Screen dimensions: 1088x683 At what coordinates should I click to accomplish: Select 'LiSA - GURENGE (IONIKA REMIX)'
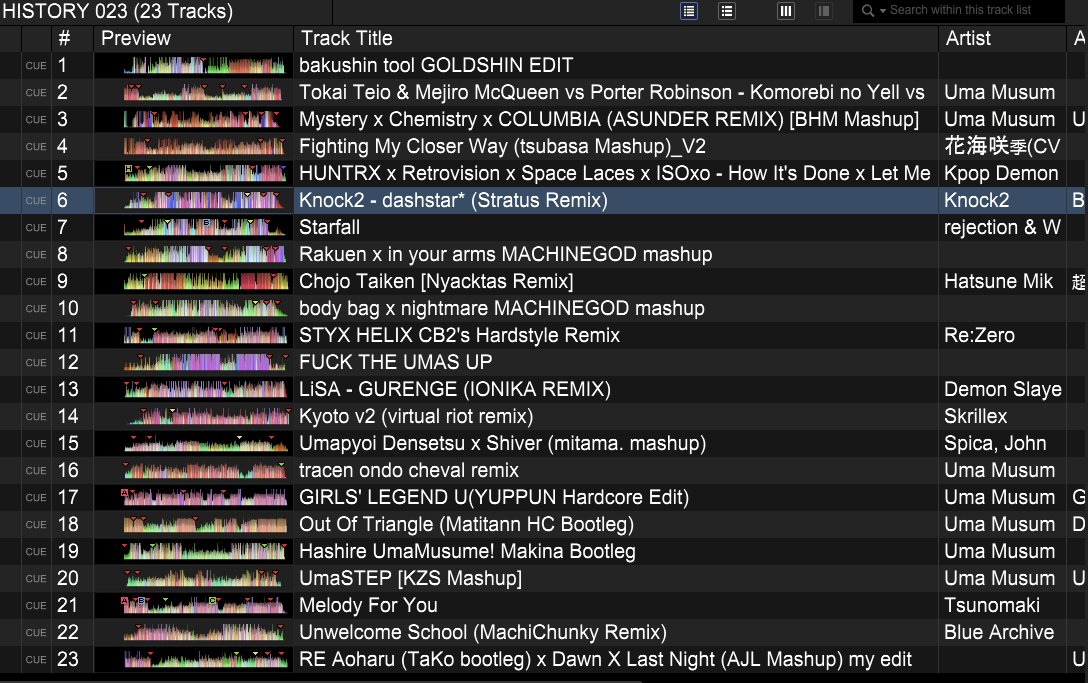pos(454,389)
